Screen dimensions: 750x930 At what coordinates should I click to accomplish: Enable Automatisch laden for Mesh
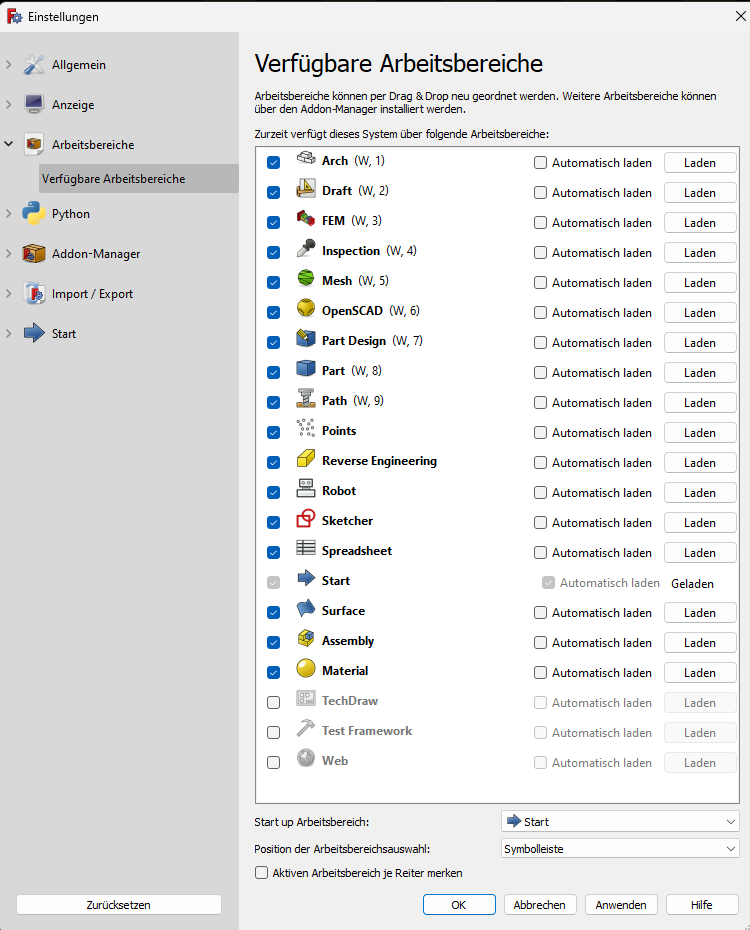point(541,282)
